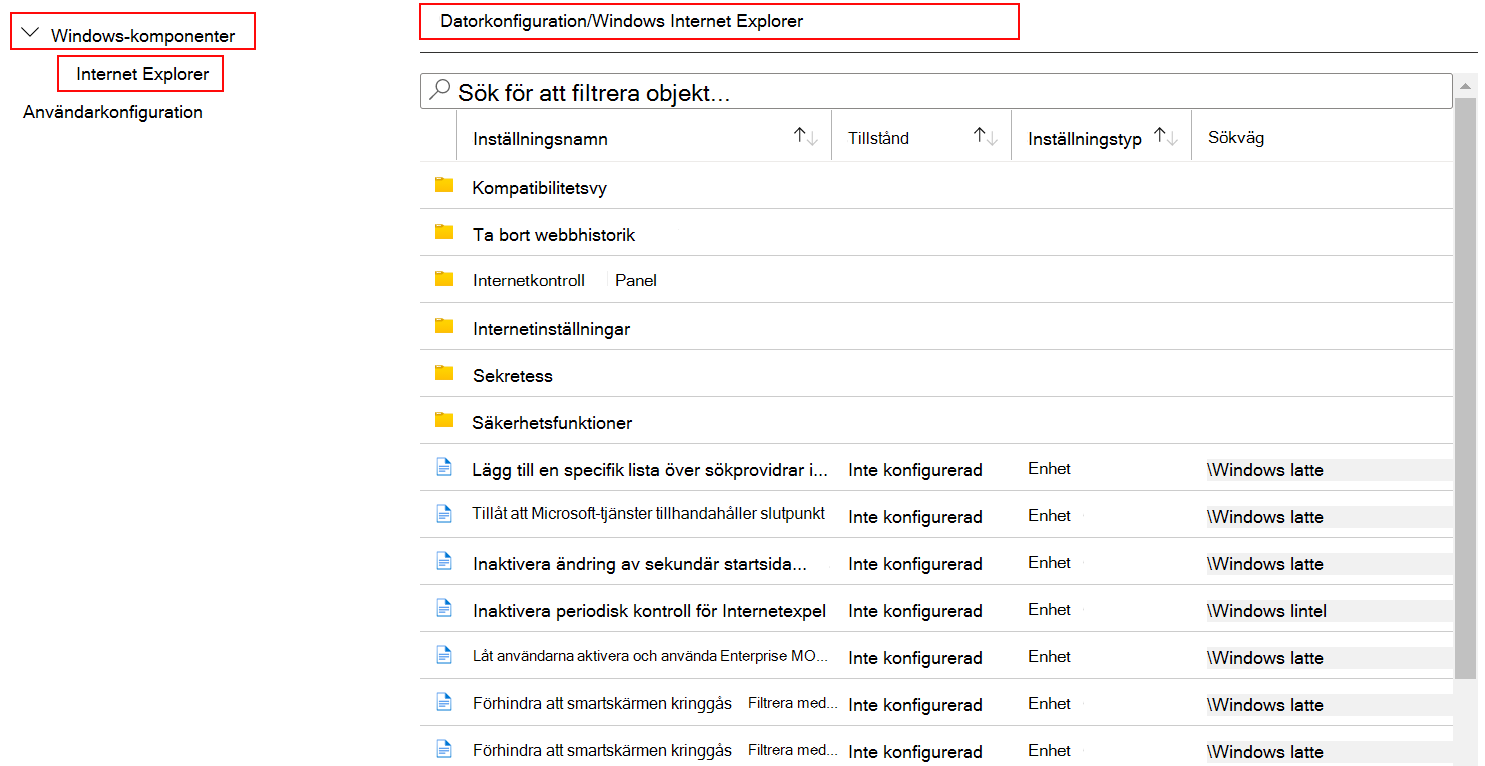The width and height of the screenshot is (1485, 766).
Task: Click Datorkonfiguration/Windows Internet Explorer breadcrumb title
Action: point(621,21)
